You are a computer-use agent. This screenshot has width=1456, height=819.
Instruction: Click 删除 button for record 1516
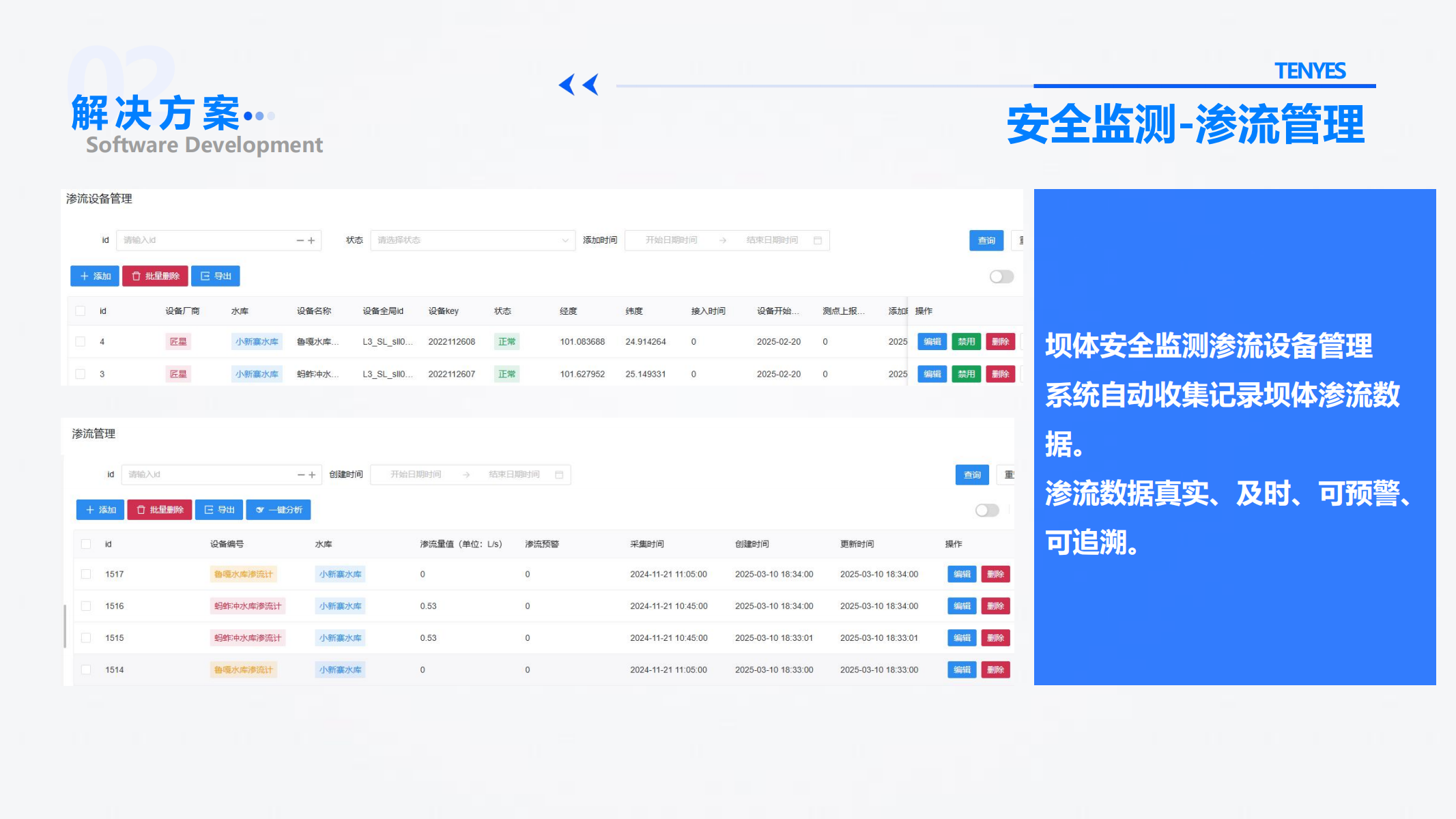tap(995, 606)
